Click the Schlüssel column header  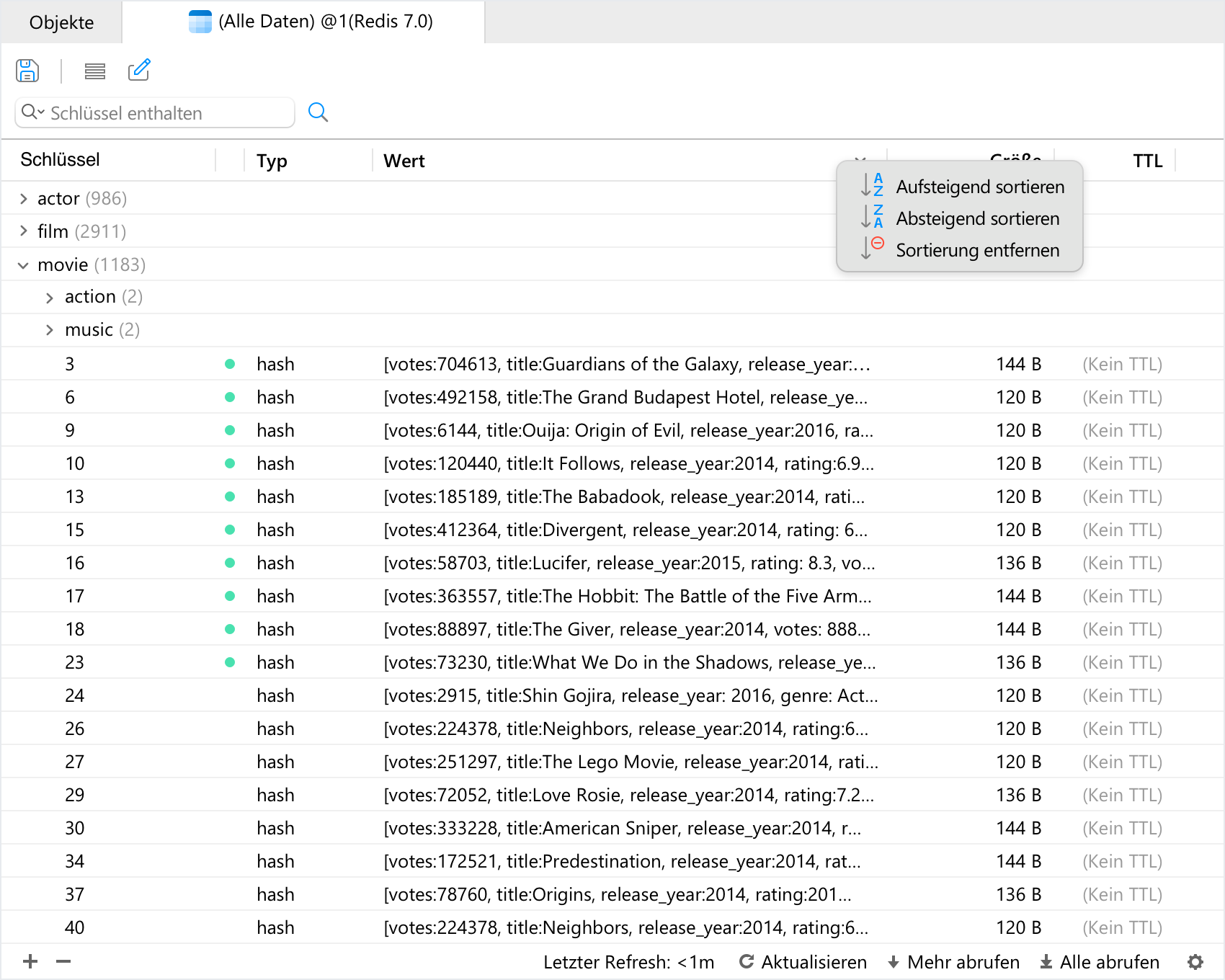point(61,159)
